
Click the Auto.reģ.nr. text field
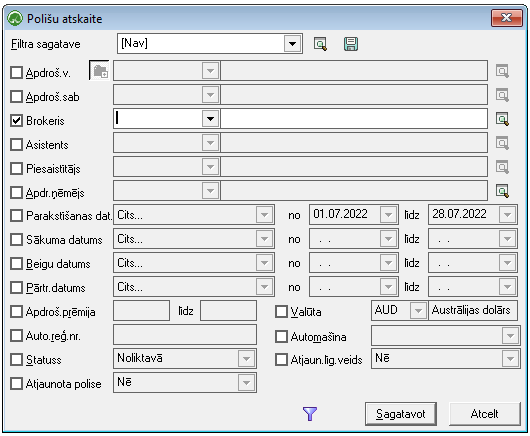pos(185,335)
